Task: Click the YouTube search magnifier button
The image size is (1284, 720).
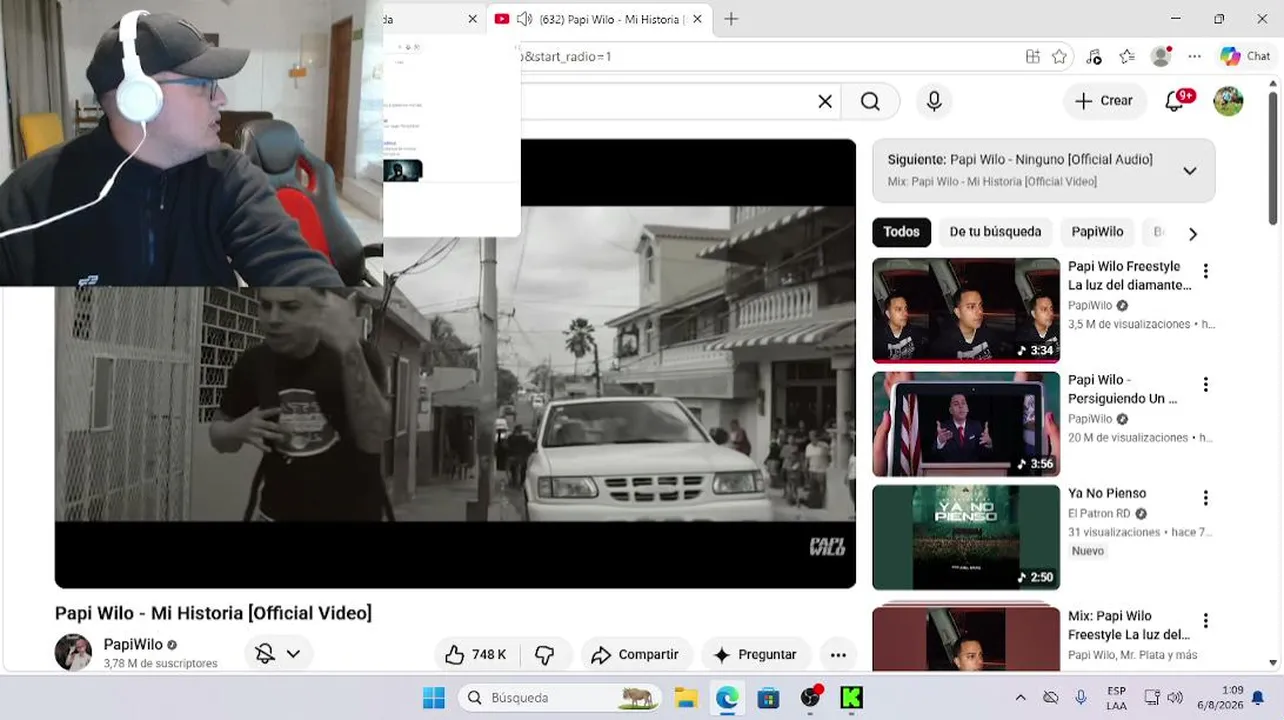Action: pyautogui.click(x=871, y=101)
